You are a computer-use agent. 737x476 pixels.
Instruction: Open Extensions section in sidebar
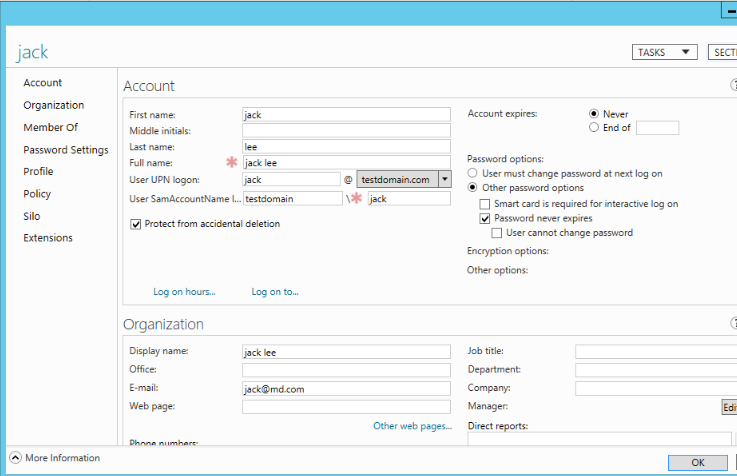48,238
